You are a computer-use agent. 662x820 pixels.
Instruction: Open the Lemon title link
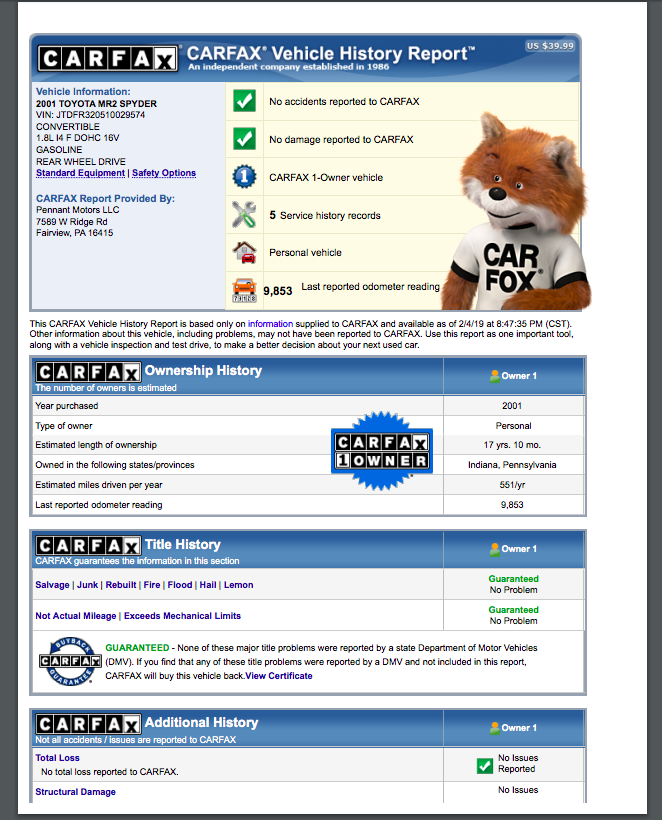point(238,585)
